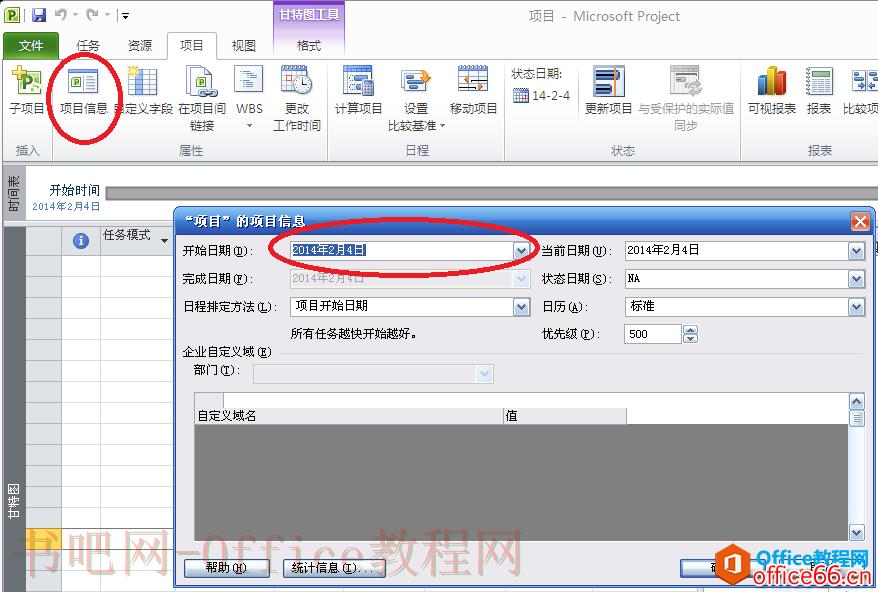Click the blue indicator info column header
878x592 pixels.
pyautogui.click(x=81, y=241)
